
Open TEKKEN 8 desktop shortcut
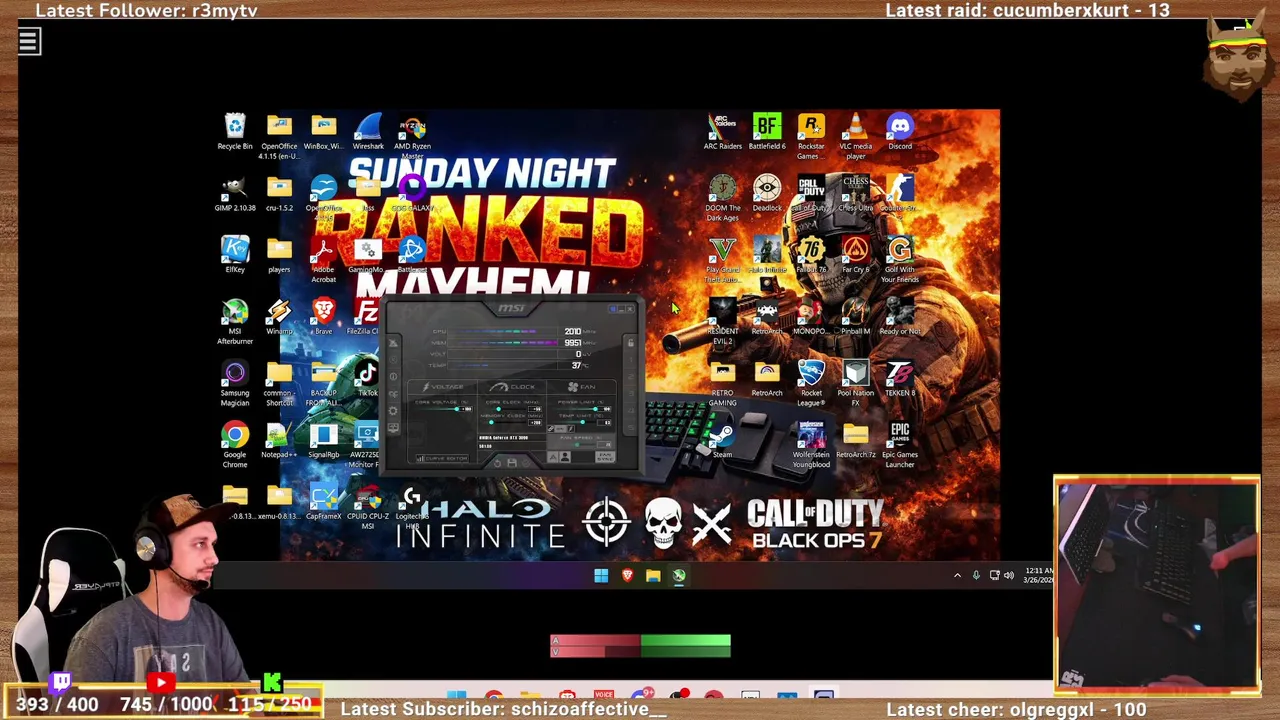900,379
